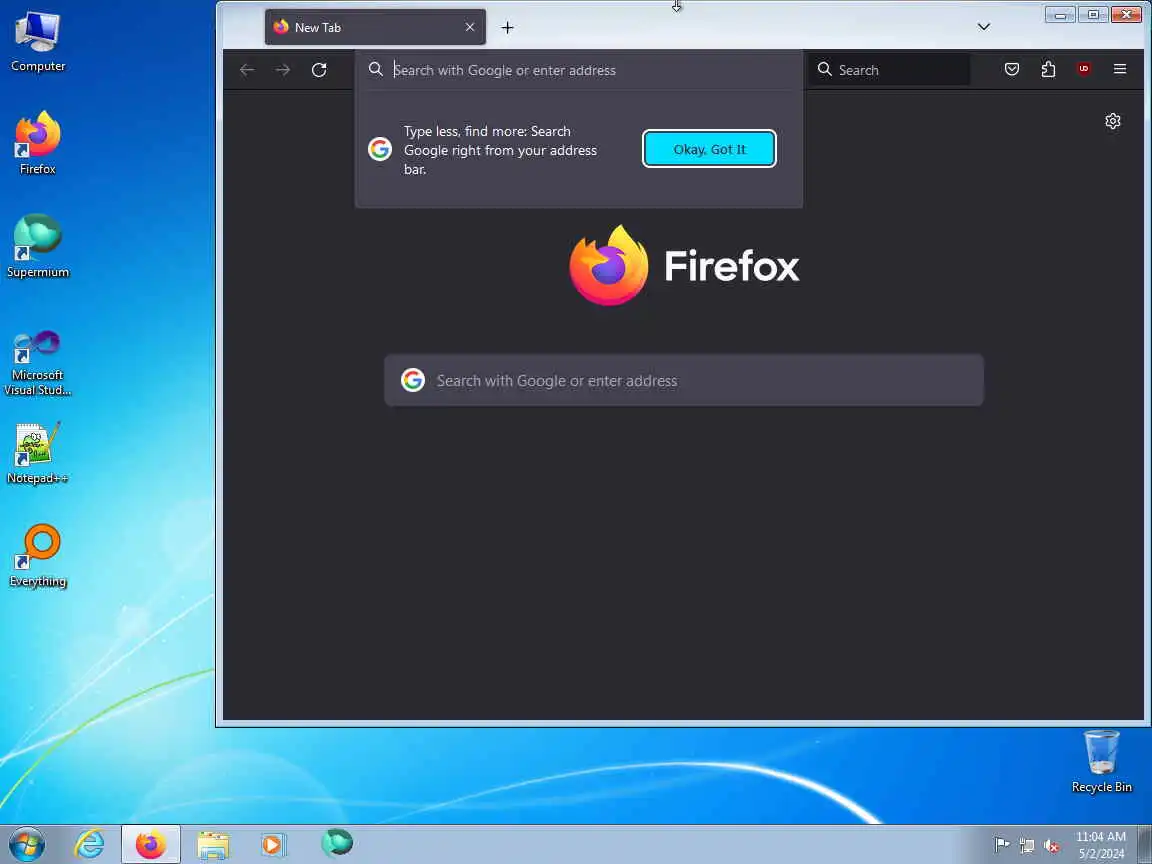Click the Firefox forward arrow button

[283, 70]
